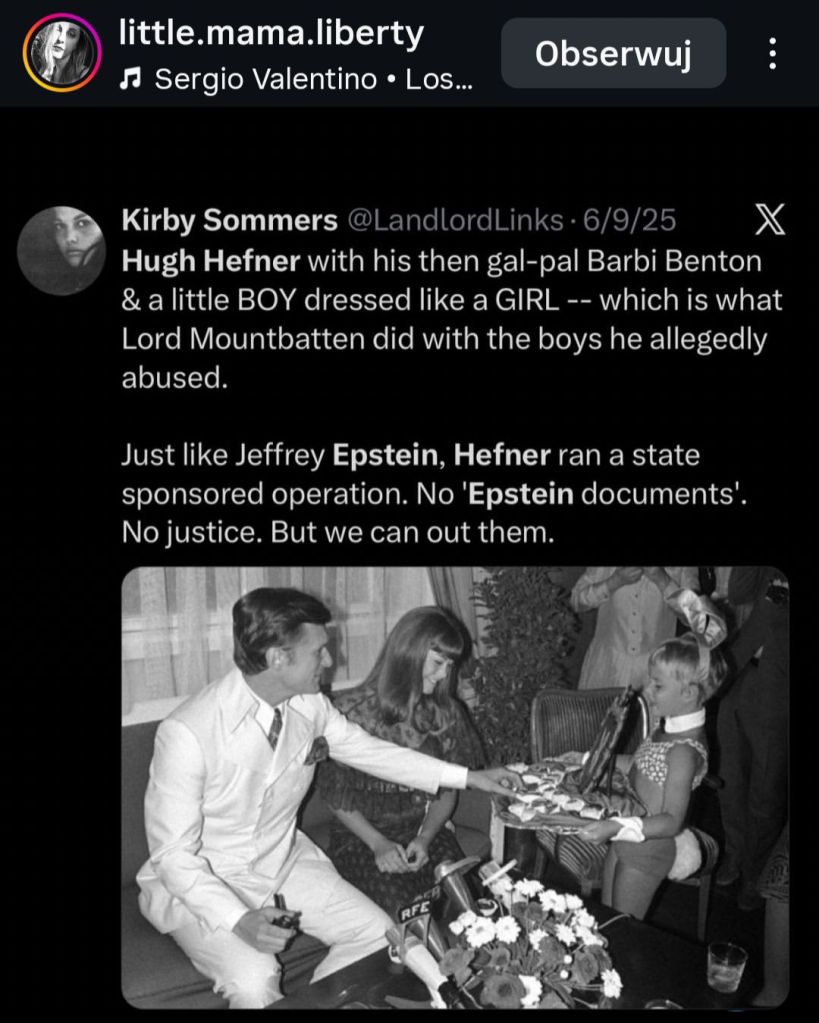Open the black and white photo

(455, 787)
